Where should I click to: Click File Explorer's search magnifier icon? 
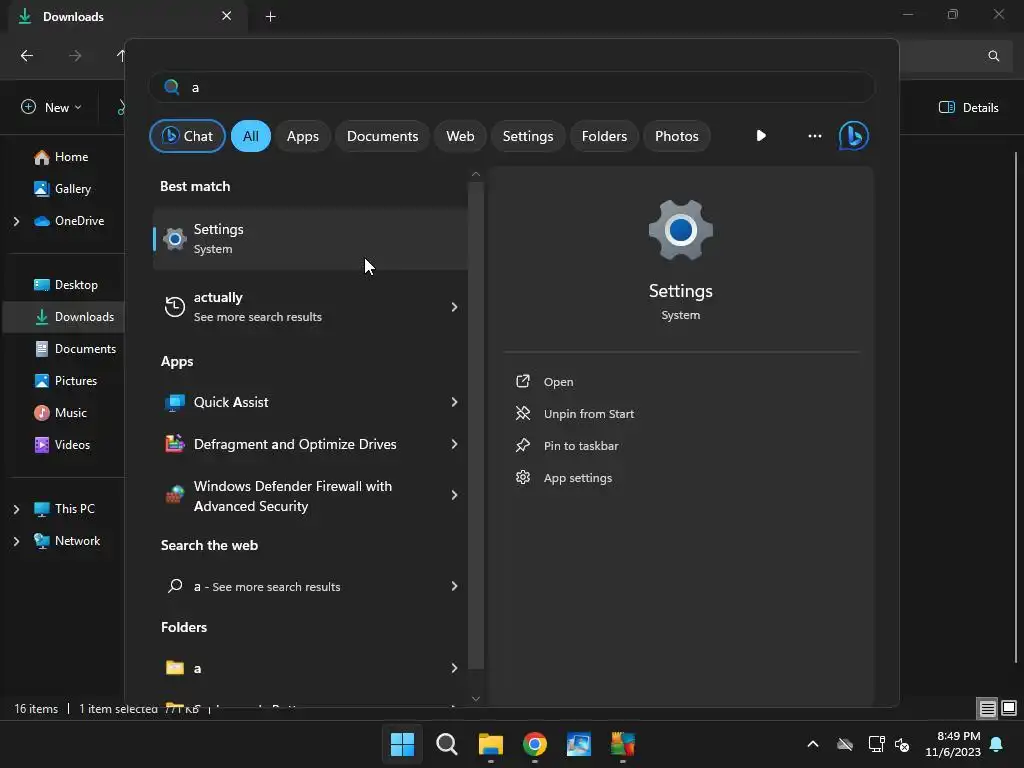click(993, 56)
